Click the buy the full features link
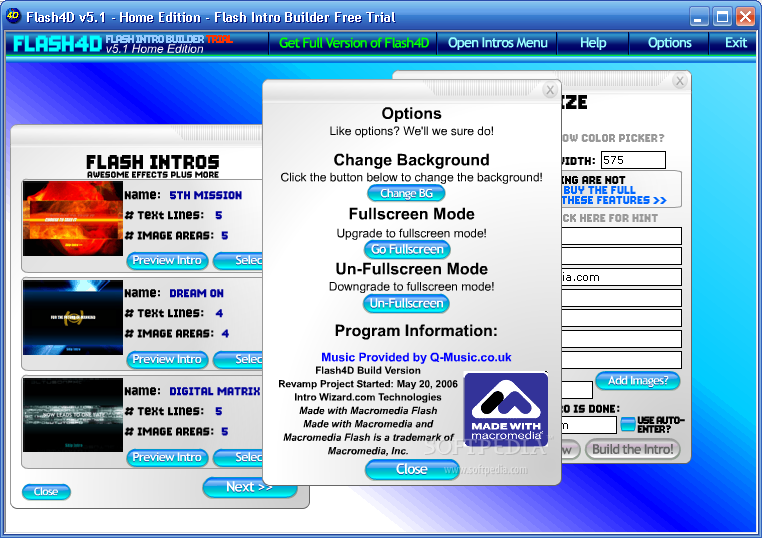Image resolution: width=762 pixels, height=538 pixels. coord(614,195)
